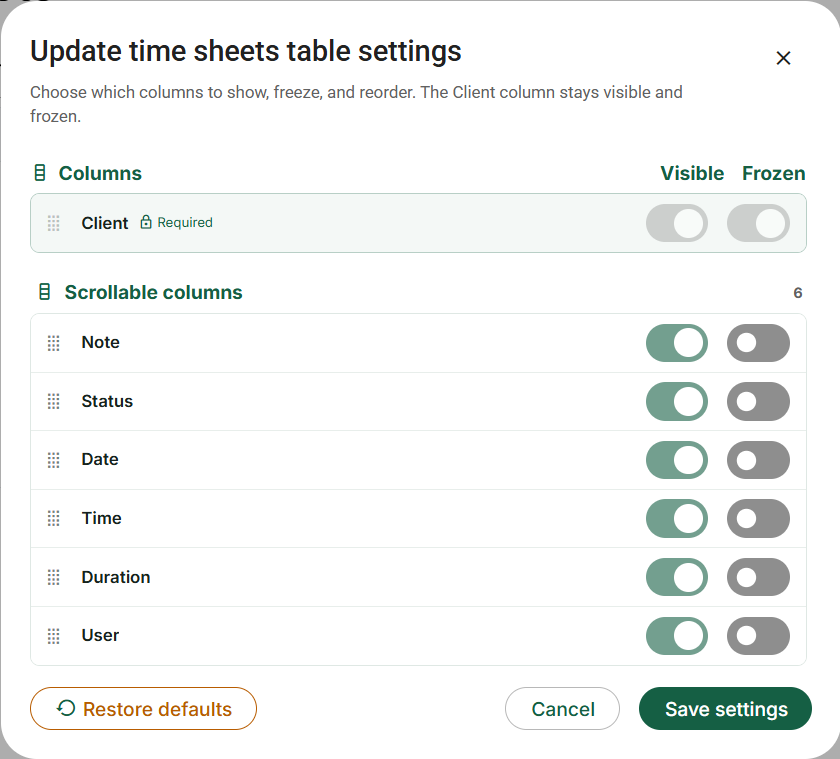Image resolution: width=840 pixels, height=759 pixels.
Task: Click the Required label text
Action: (x=185, y=222)
